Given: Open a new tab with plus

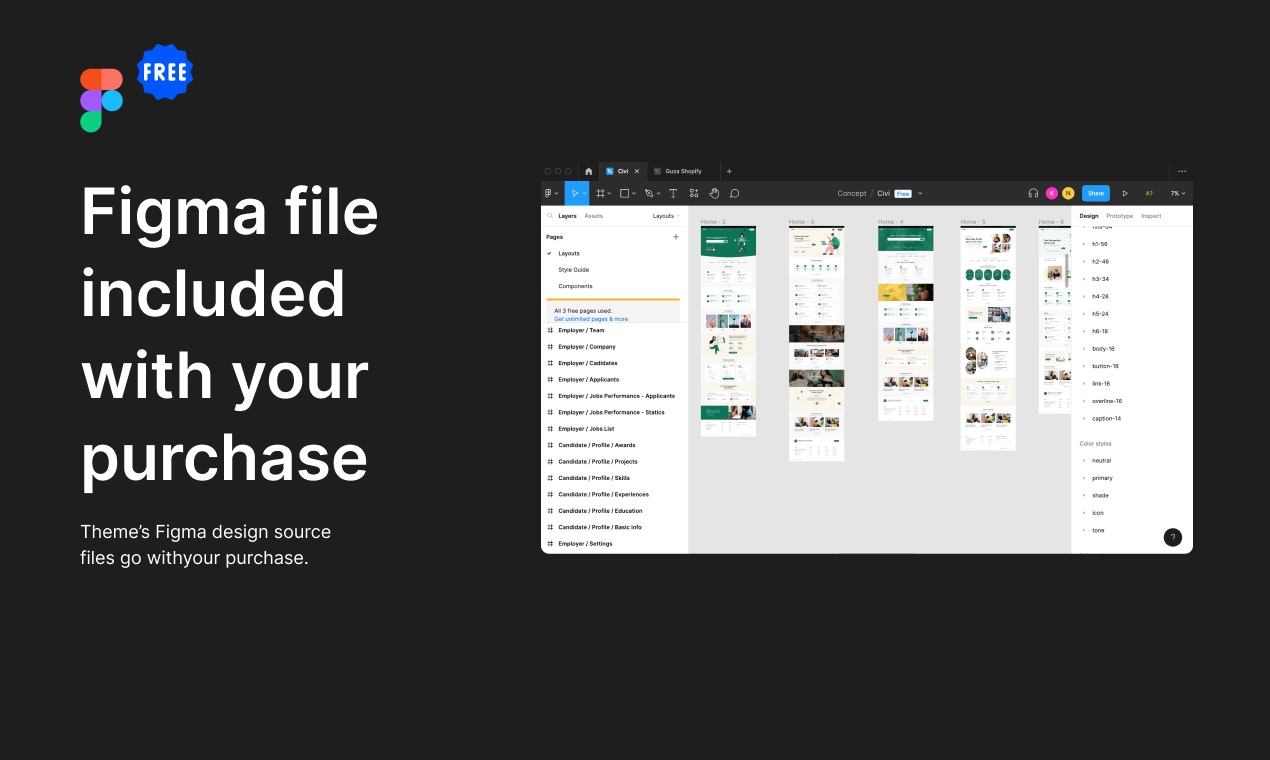Looking at the screenshot, I should [729, 171].
